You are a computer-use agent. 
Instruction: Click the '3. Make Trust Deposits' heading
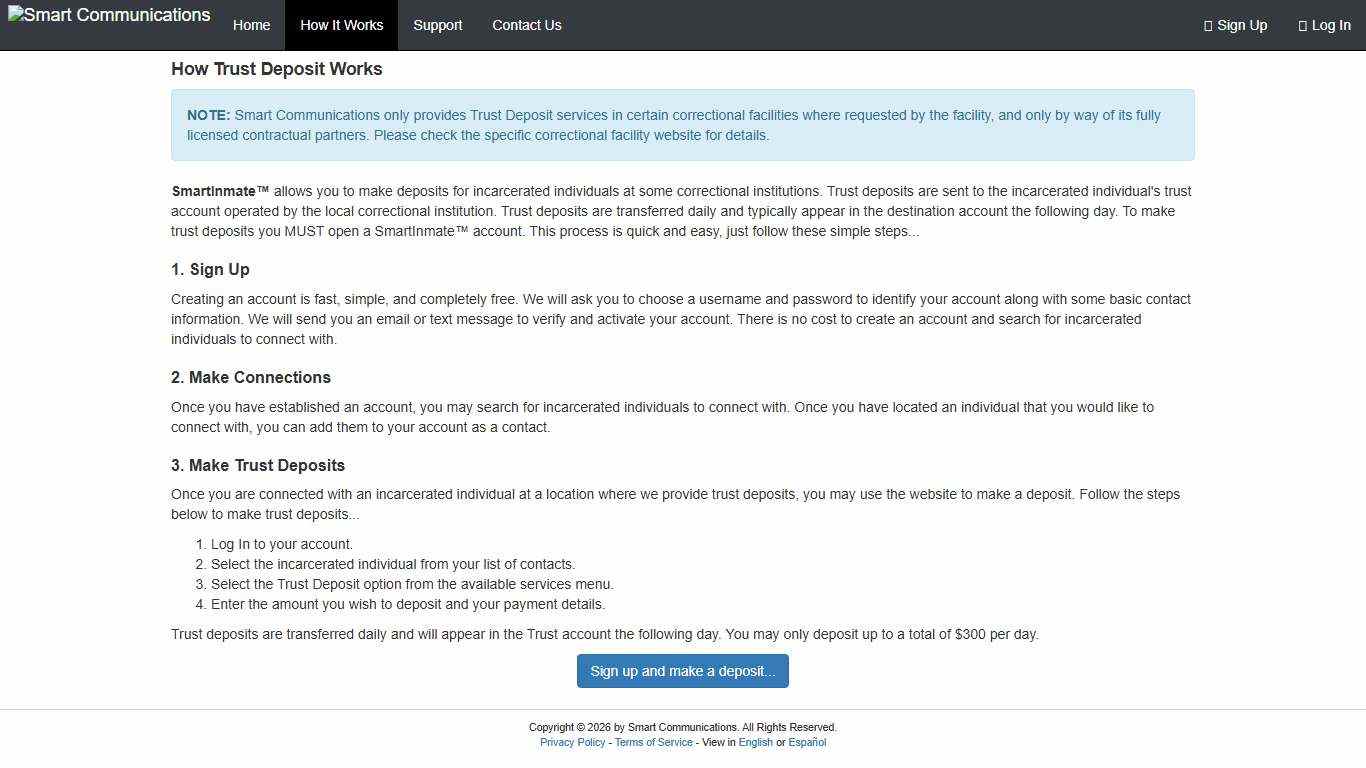point(257,466)
